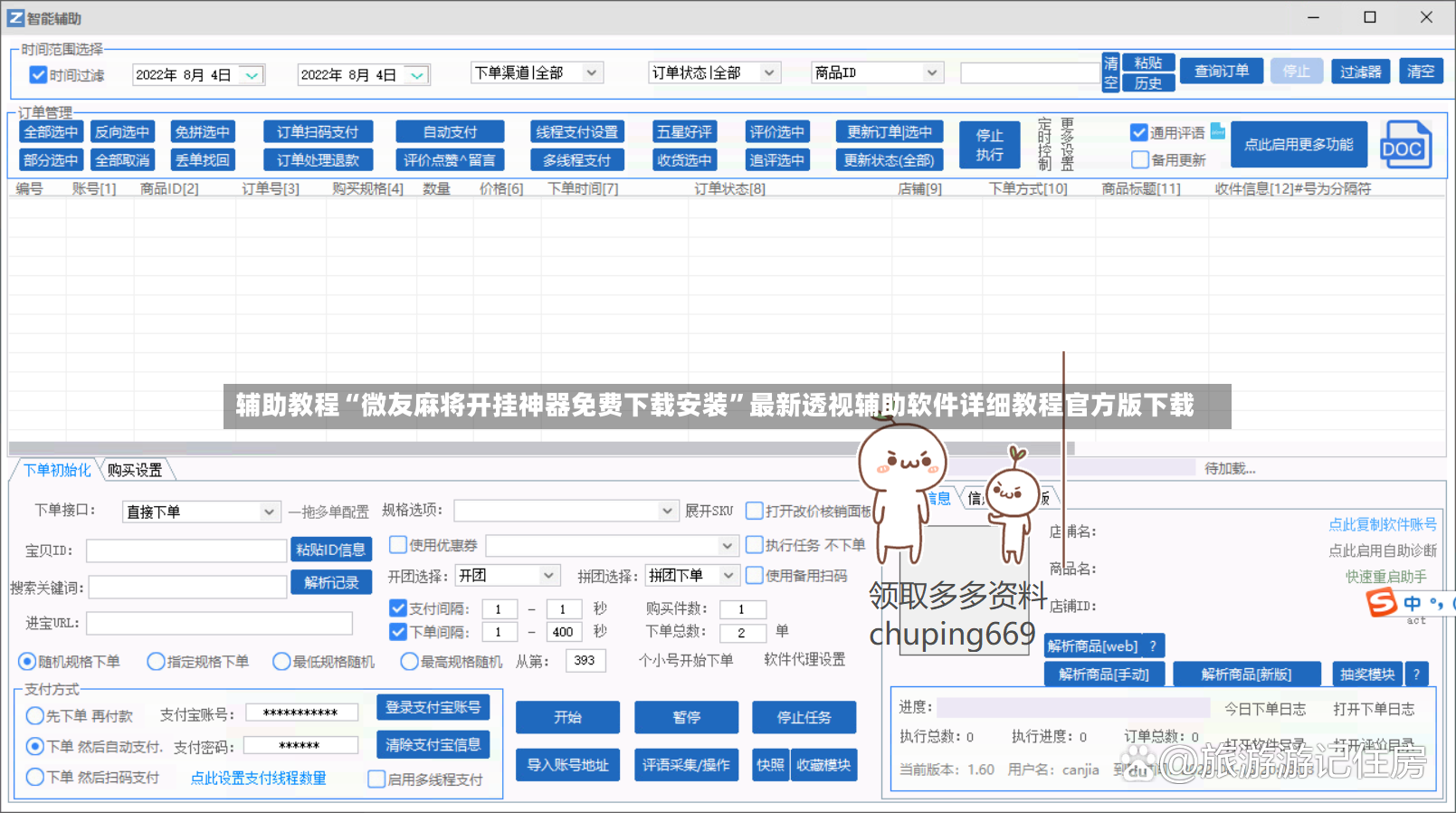Click the 搜索关键词 input field

point(187,588)
